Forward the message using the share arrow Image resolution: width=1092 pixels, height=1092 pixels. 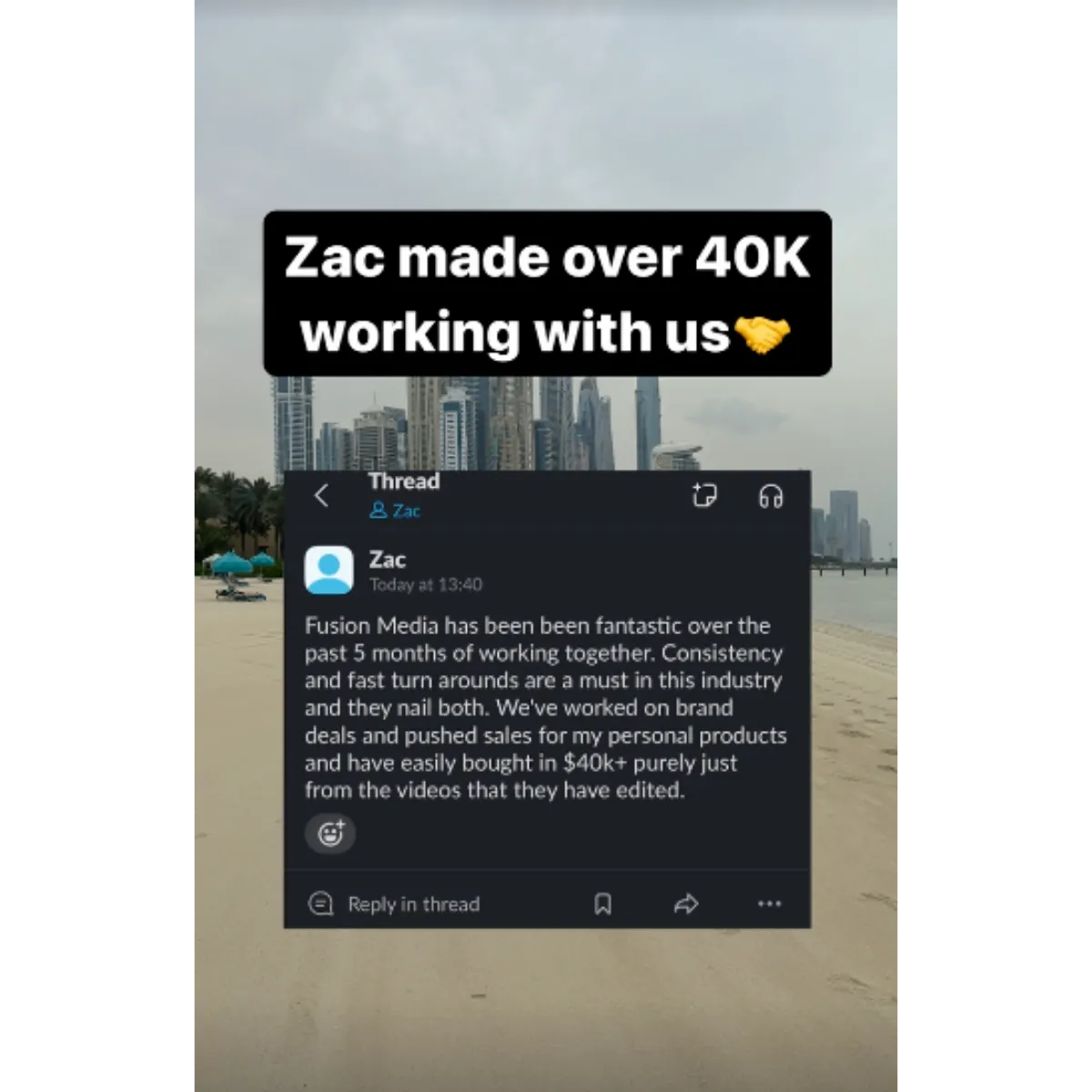686,904
